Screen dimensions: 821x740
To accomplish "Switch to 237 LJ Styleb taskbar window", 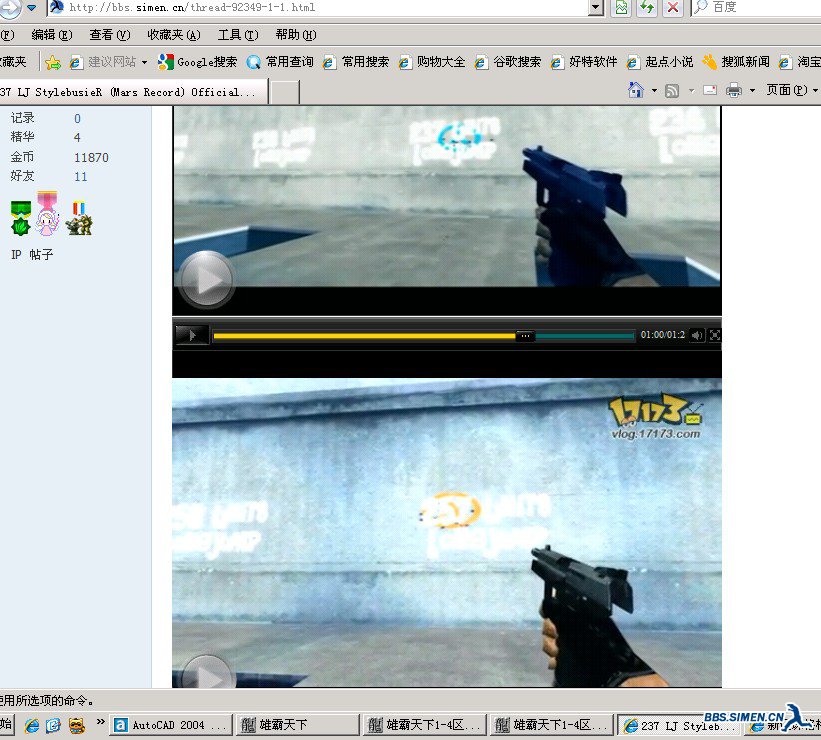I will 679,726.
